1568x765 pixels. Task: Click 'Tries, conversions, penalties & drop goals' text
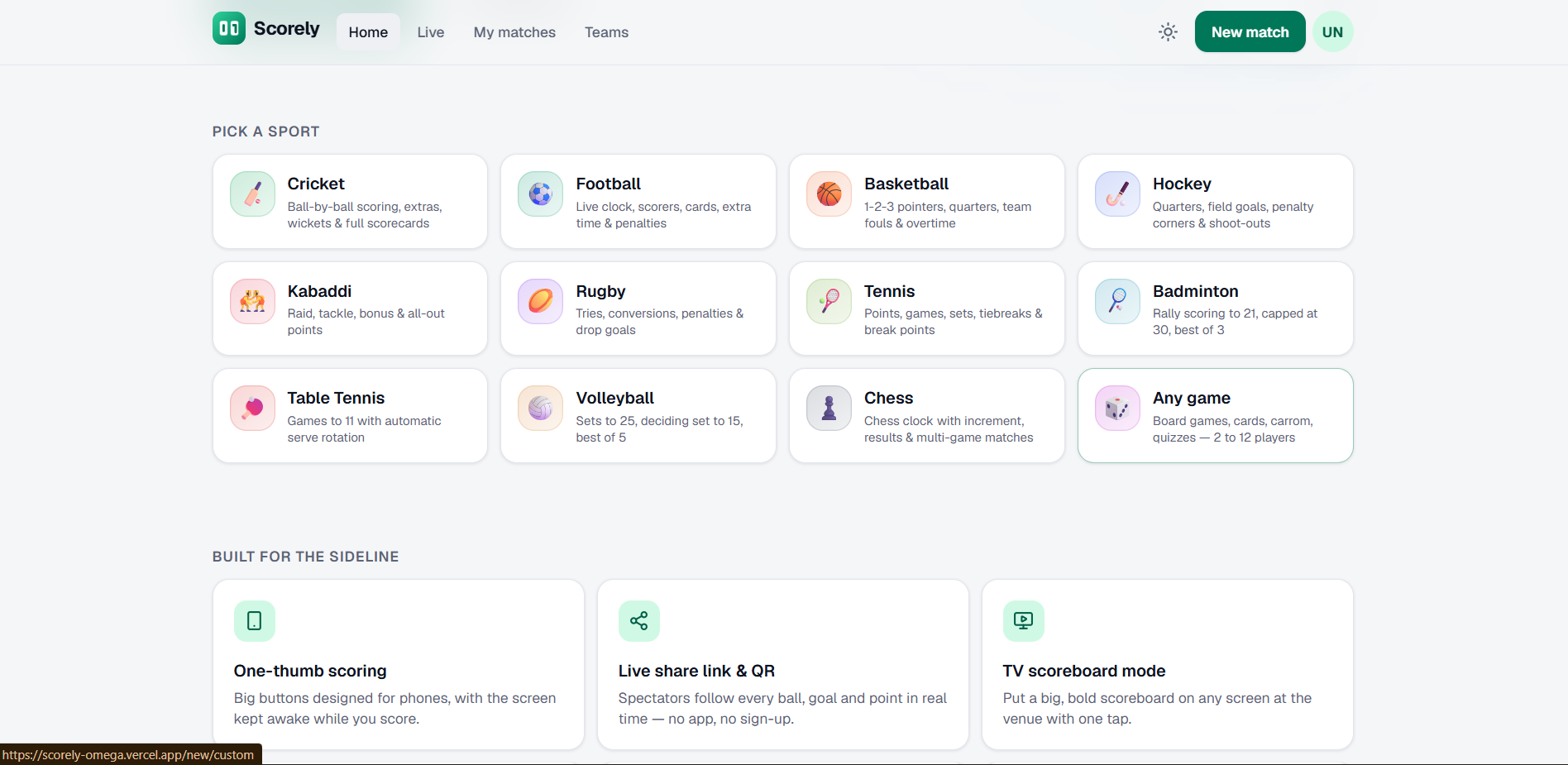(660, 322)
